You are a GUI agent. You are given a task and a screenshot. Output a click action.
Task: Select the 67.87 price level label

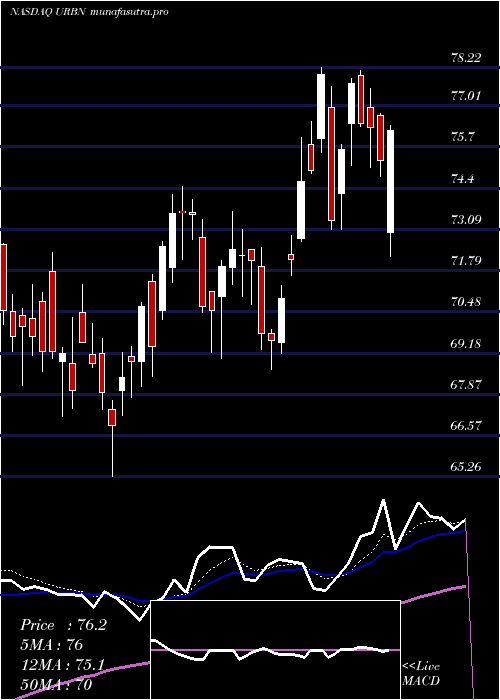click(467, 384)
